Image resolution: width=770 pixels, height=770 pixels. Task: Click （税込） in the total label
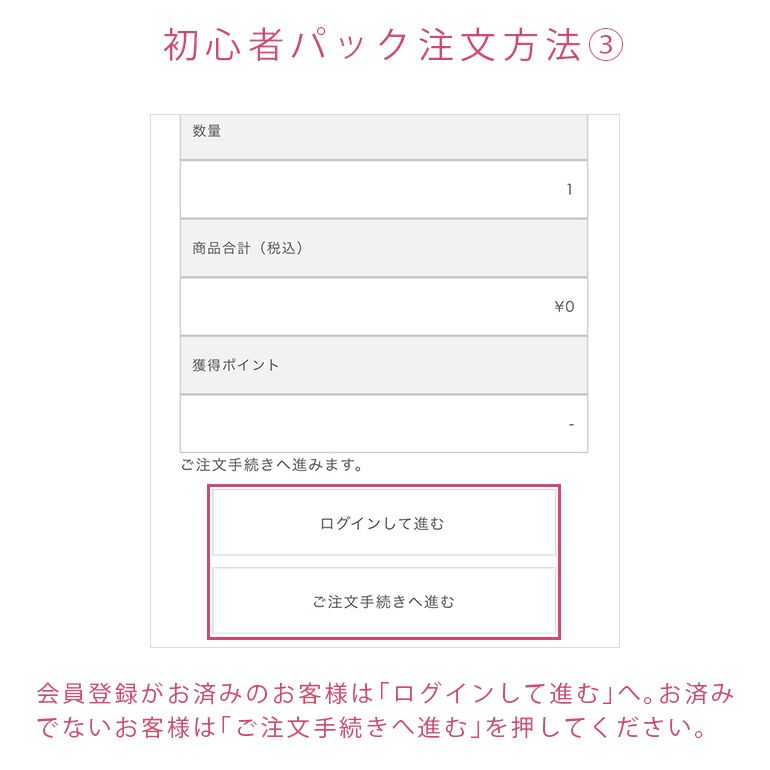pyautogui.click(x=279, y=248)
